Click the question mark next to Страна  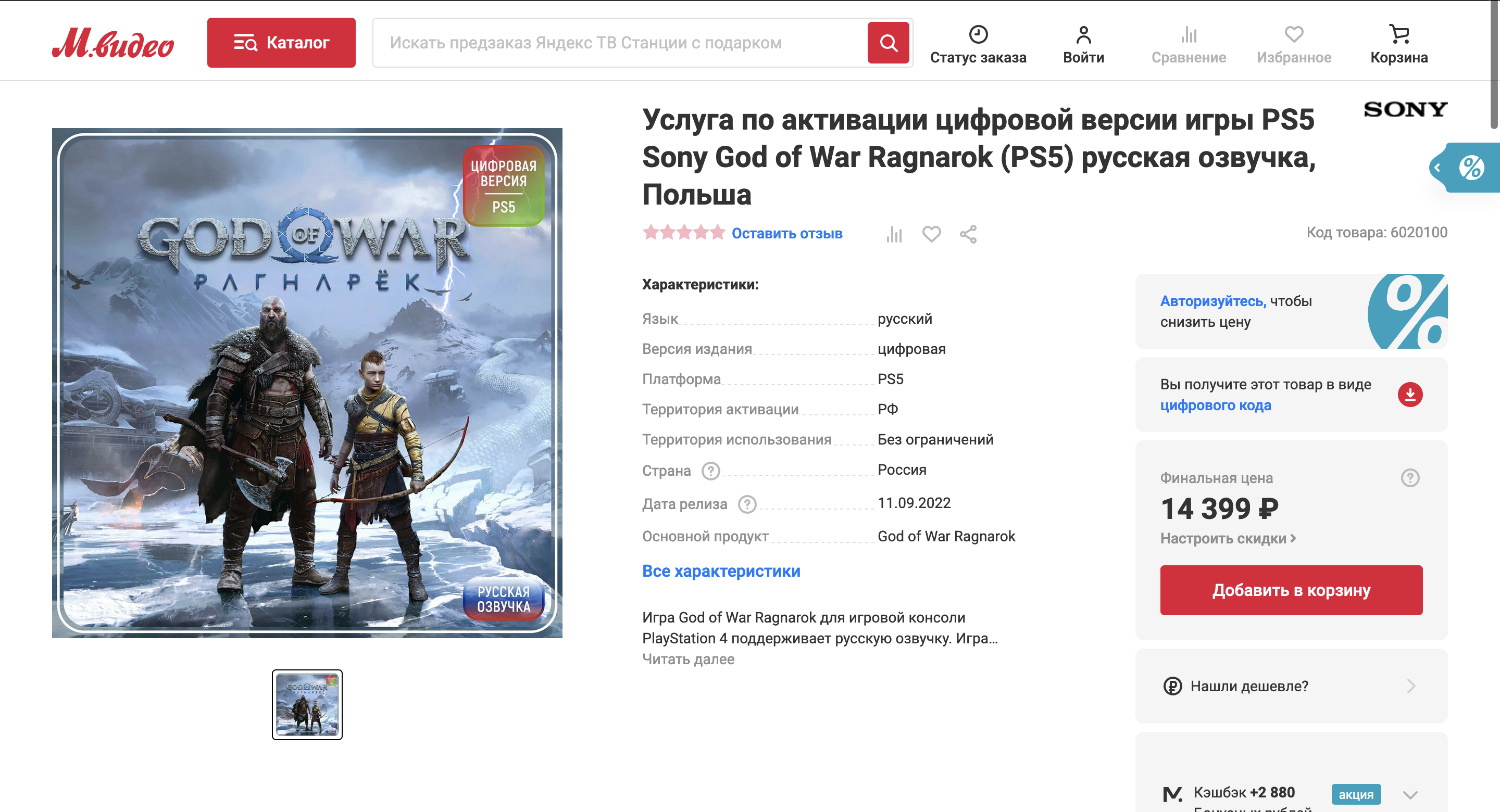pos(710,471)
